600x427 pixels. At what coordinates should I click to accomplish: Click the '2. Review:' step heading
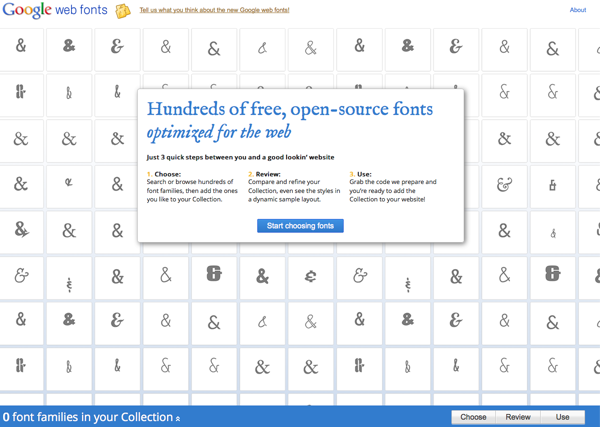(264, 174)
